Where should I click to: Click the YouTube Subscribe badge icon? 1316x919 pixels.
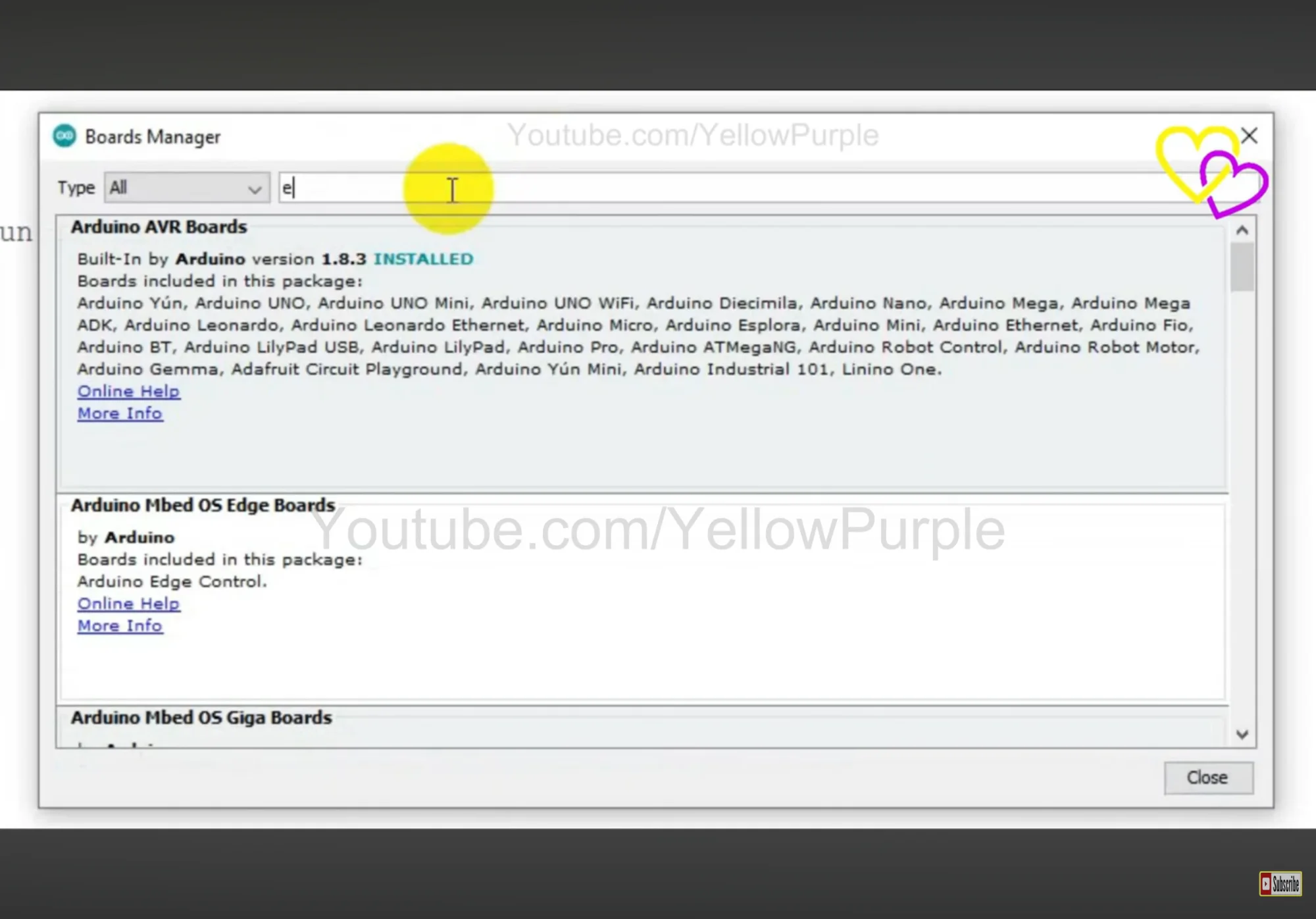(x=1280, y=883)
